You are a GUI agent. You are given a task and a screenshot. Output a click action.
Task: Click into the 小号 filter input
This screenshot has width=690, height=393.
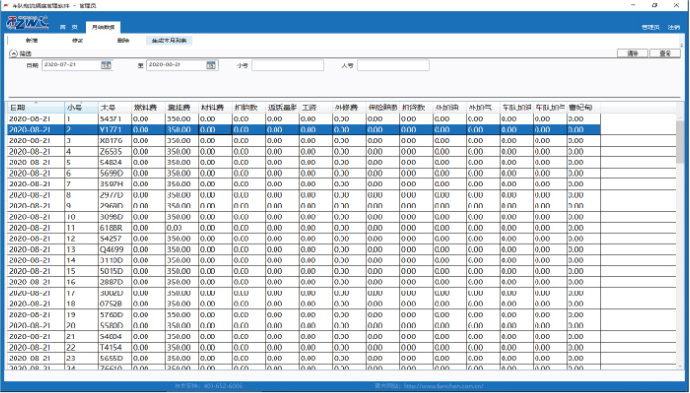click(x=288, y=65)
